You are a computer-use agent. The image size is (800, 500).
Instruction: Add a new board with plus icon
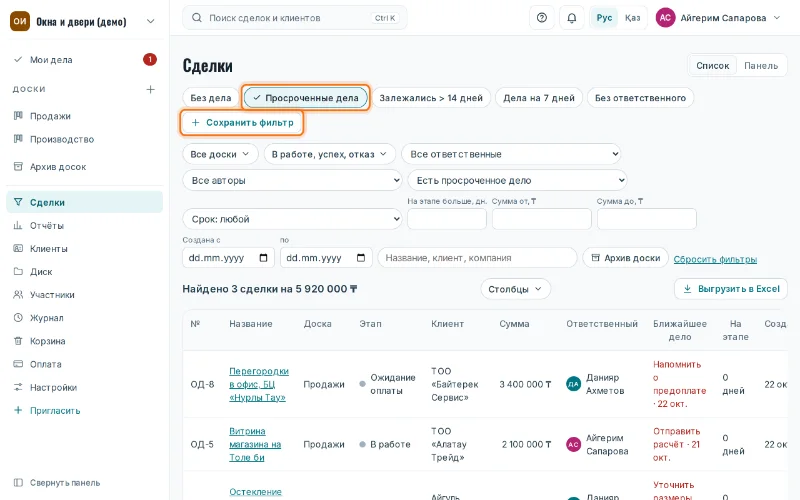(x=151, y=89)
